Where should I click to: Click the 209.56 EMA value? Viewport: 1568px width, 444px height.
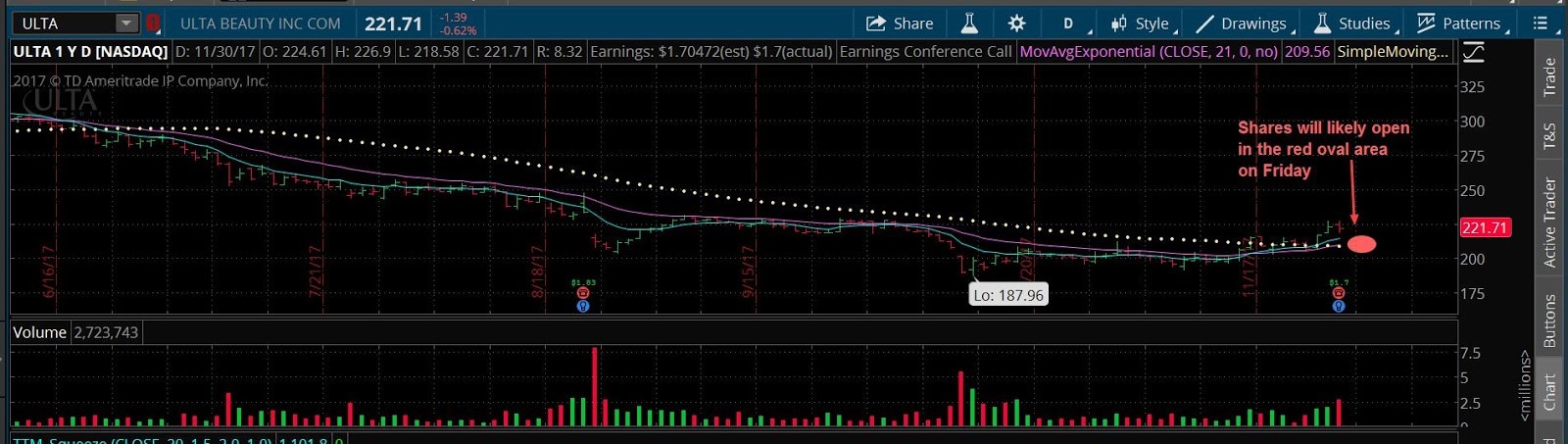1307,51
